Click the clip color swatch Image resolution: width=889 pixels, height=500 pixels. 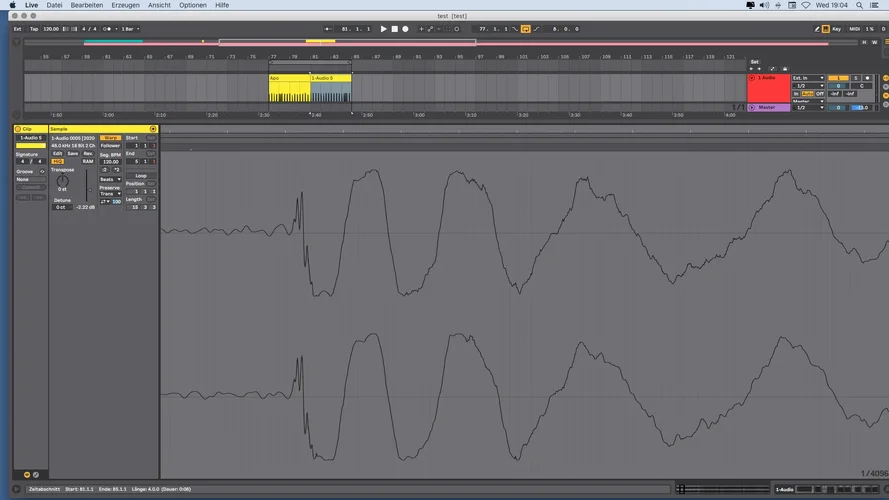pos(31,146)
